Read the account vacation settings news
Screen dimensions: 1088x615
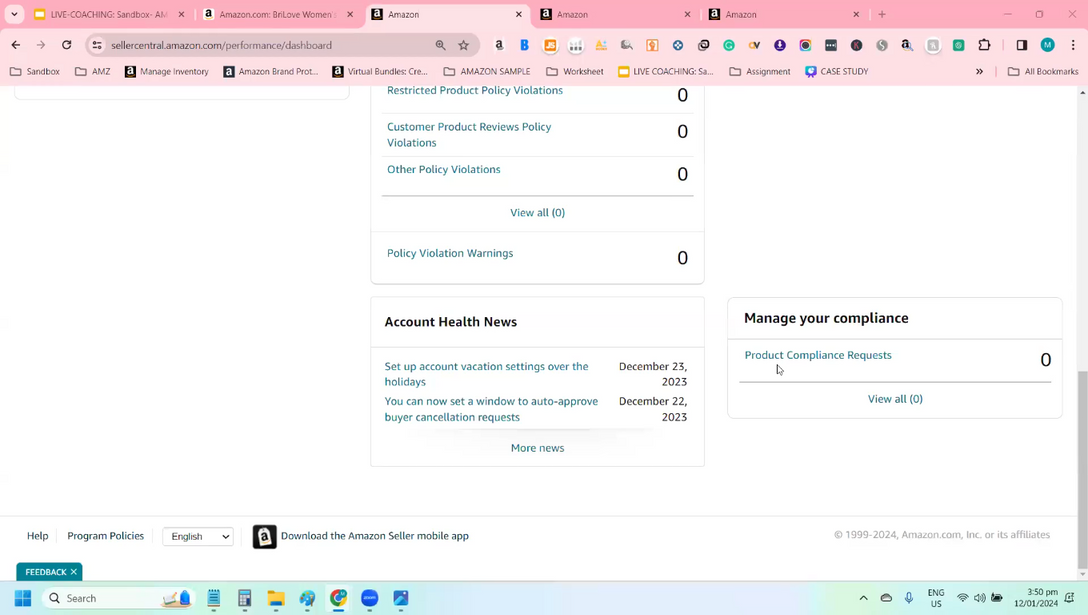point(486,374)
